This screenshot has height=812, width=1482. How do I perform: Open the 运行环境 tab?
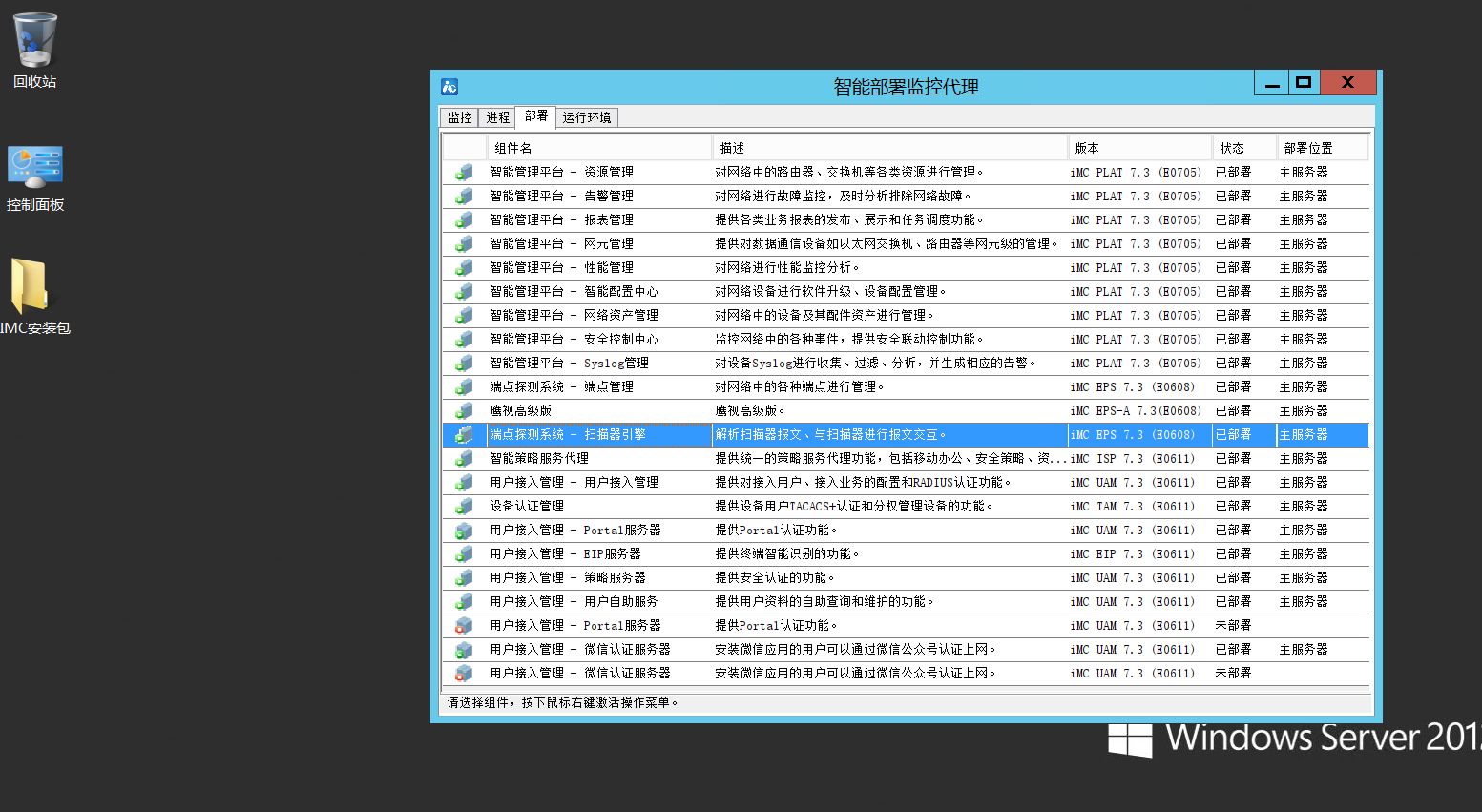click(587, 117)
